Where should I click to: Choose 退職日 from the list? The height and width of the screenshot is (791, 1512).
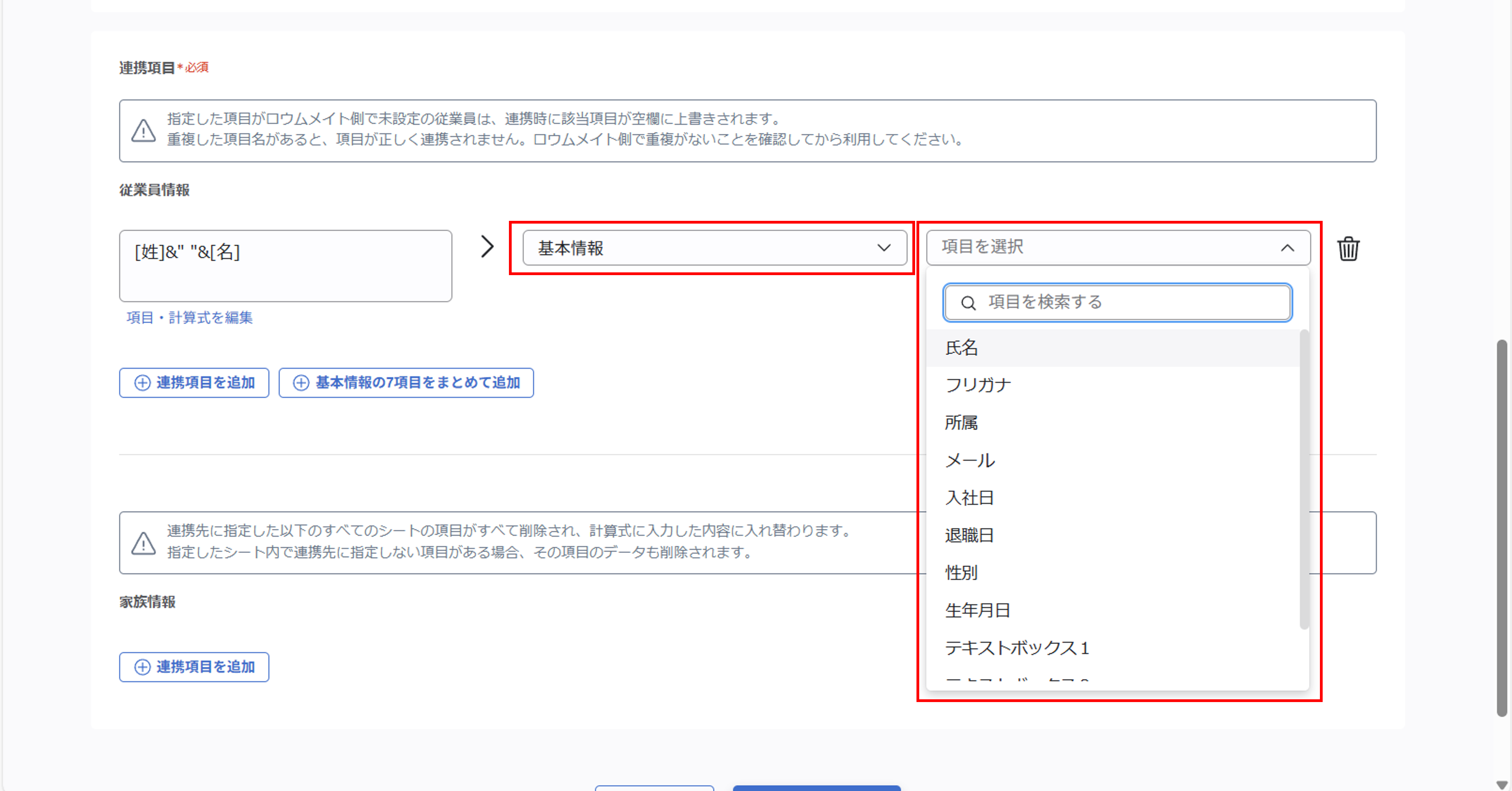coord(969,535)
